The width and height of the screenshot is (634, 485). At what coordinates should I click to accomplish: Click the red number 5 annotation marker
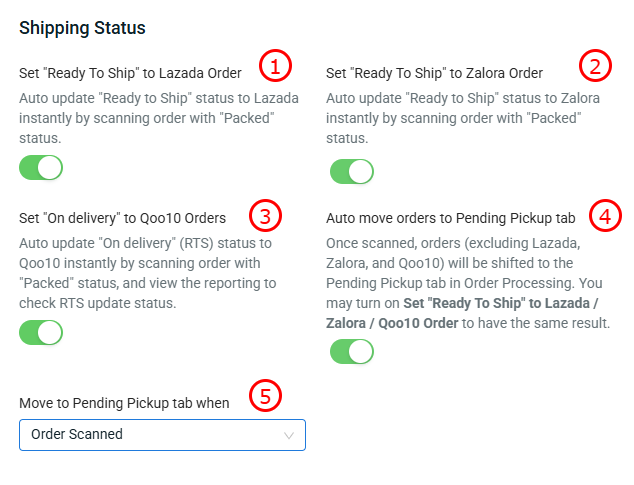tap(265, 396)
